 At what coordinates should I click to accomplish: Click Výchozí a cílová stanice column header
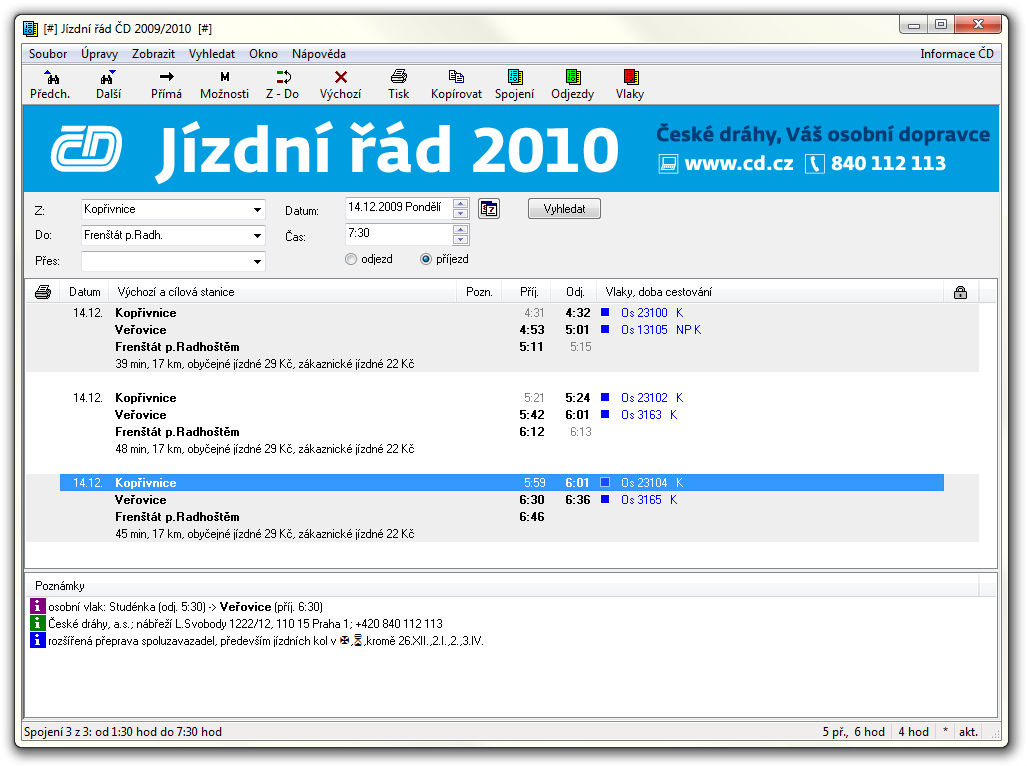click(x=283, y=292)
